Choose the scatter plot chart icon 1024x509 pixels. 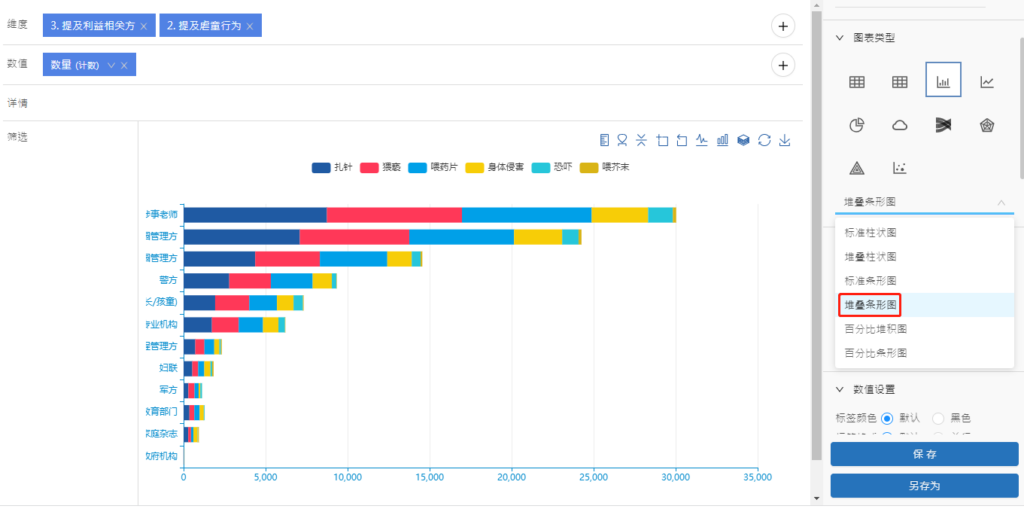pos(900,168)
